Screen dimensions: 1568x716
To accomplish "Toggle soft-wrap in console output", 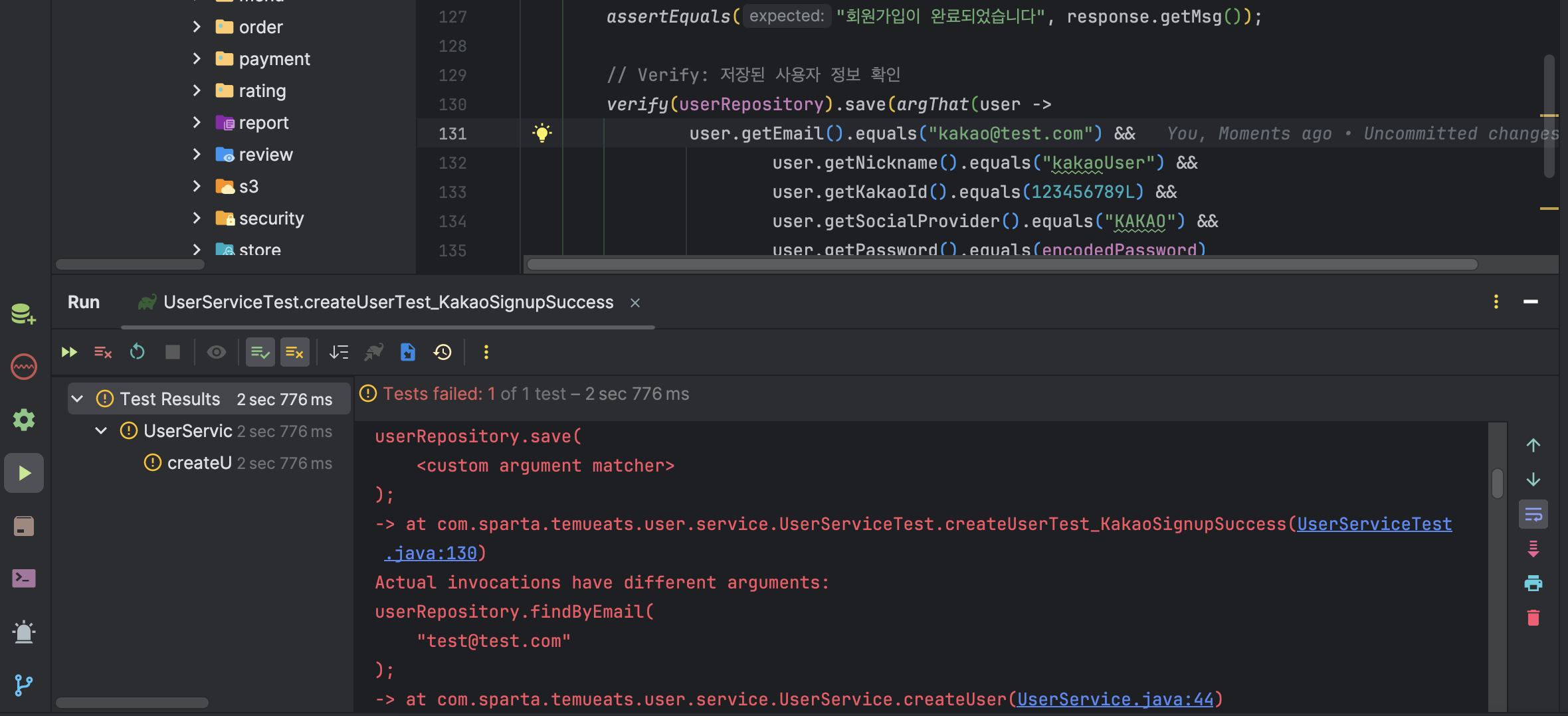I will pyautogui.click(x=1533, y=514).
